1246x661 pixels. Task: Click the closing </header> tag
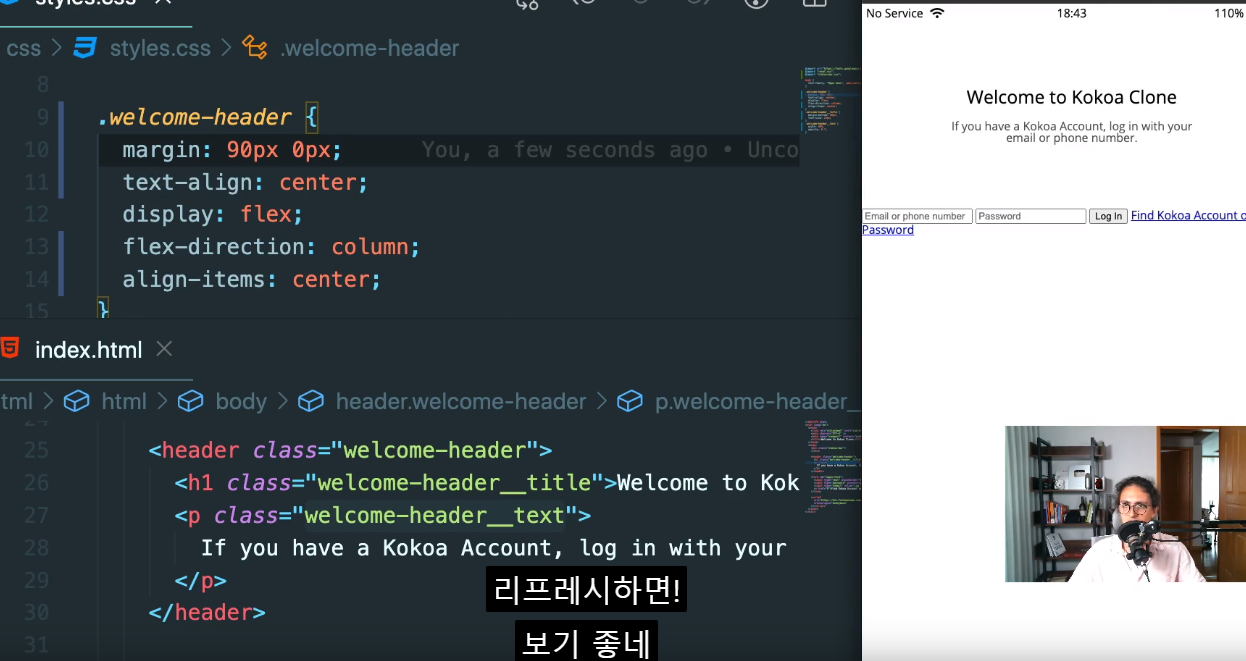(207, 612)
